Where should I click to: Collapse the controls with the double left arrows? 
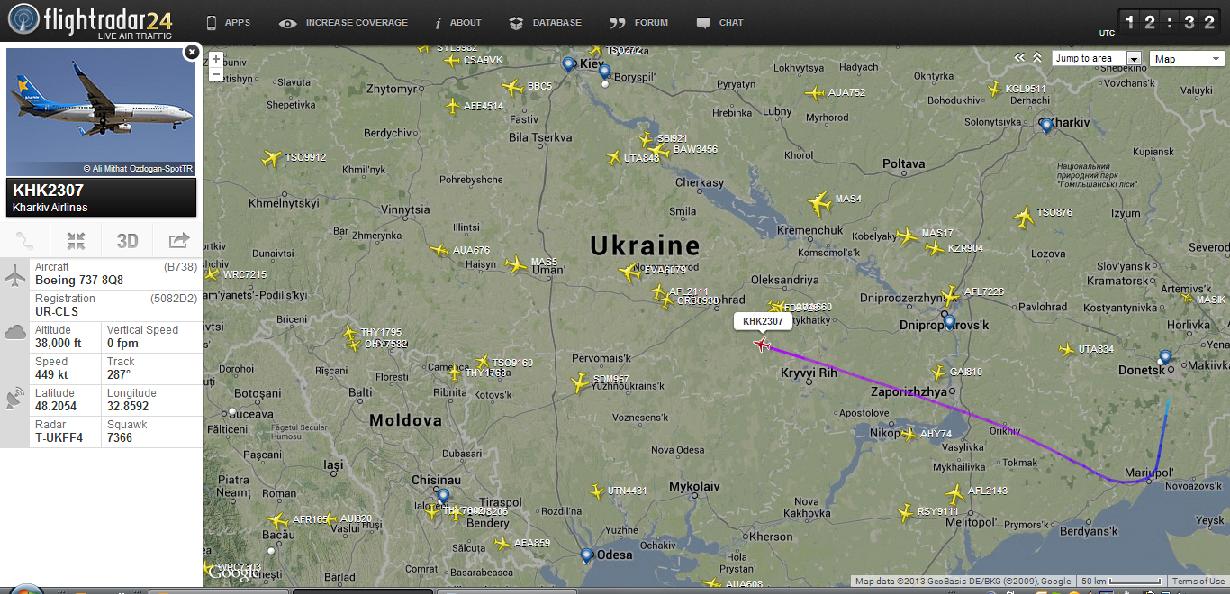tap(1021, 58)
